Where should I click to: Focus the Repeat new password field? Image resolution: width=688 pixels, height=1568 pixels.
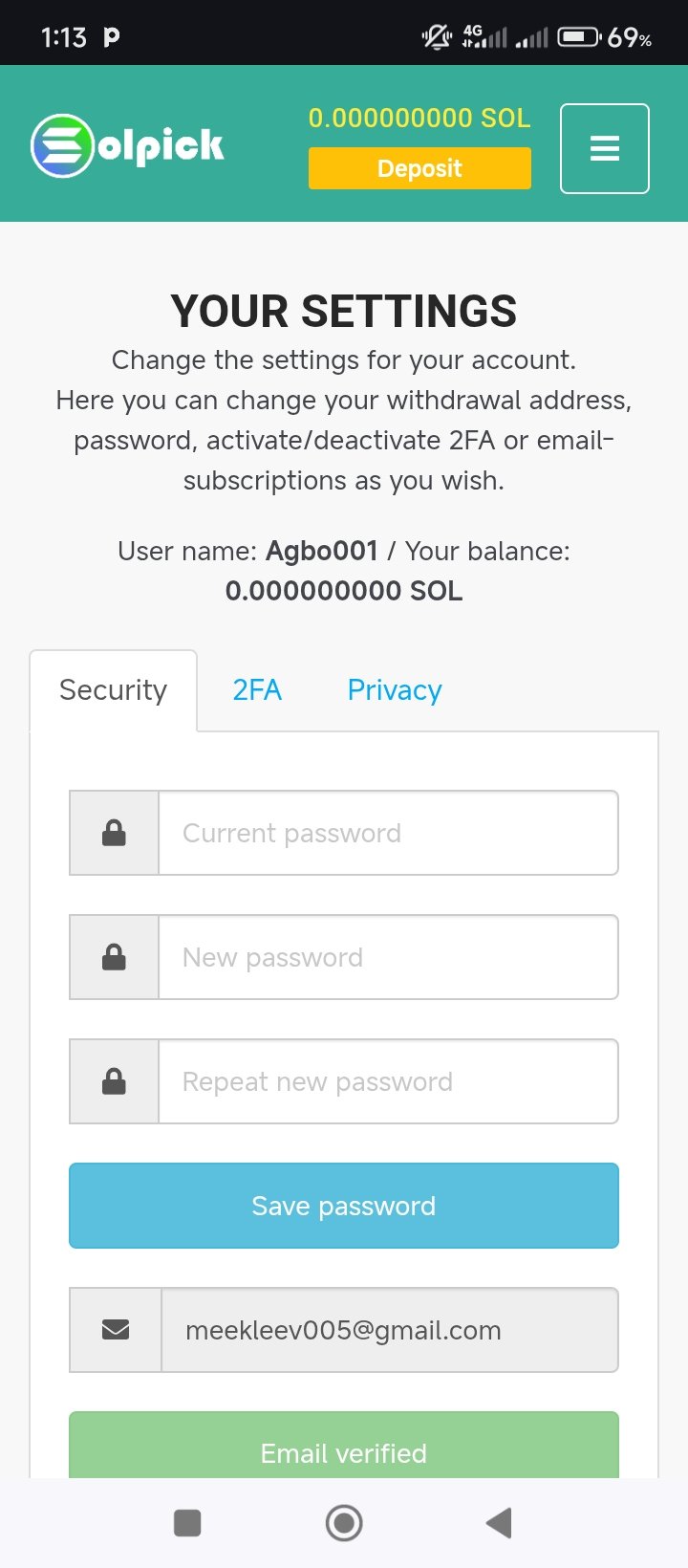[389, 1081]
